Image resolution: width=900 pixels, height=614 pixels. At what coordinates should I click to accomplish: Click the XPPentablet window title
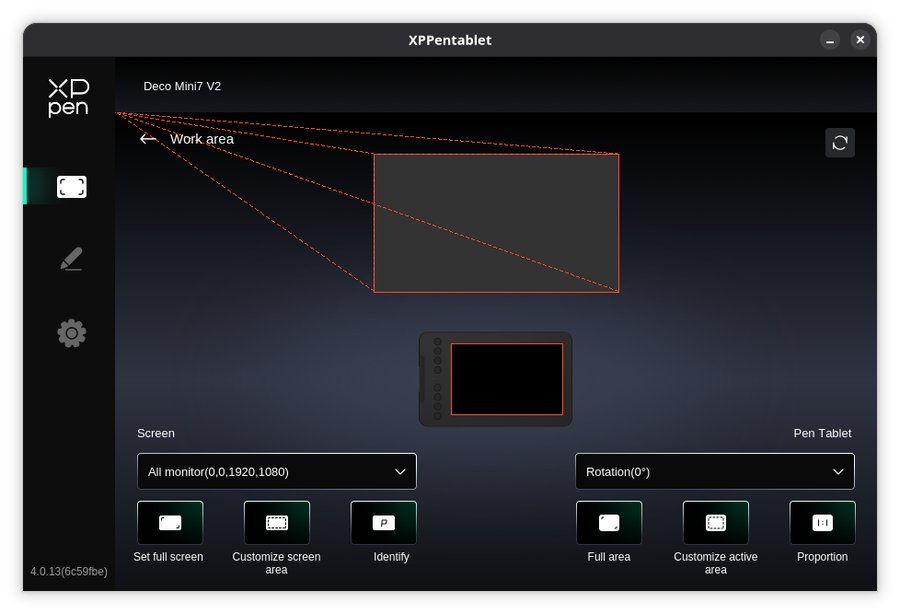(450, 40)
